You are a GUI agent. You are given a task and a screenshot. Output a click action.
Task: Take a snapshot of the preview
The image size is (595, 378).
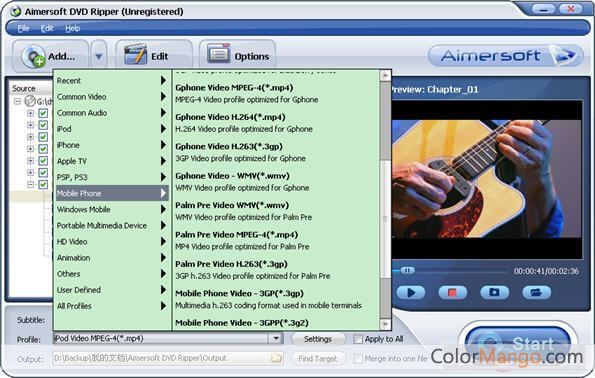pyautogui.click(x=494, y=293)
